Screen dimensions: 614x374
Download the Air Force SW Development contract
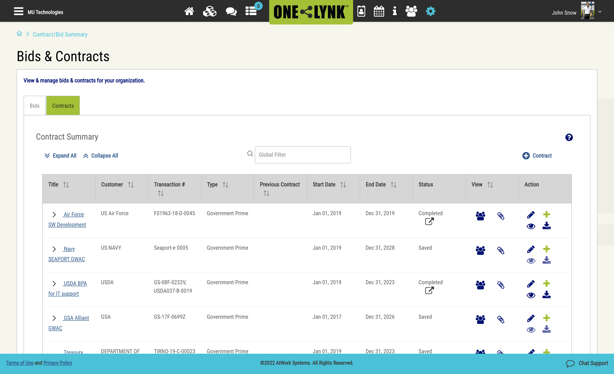pos(547,226)
